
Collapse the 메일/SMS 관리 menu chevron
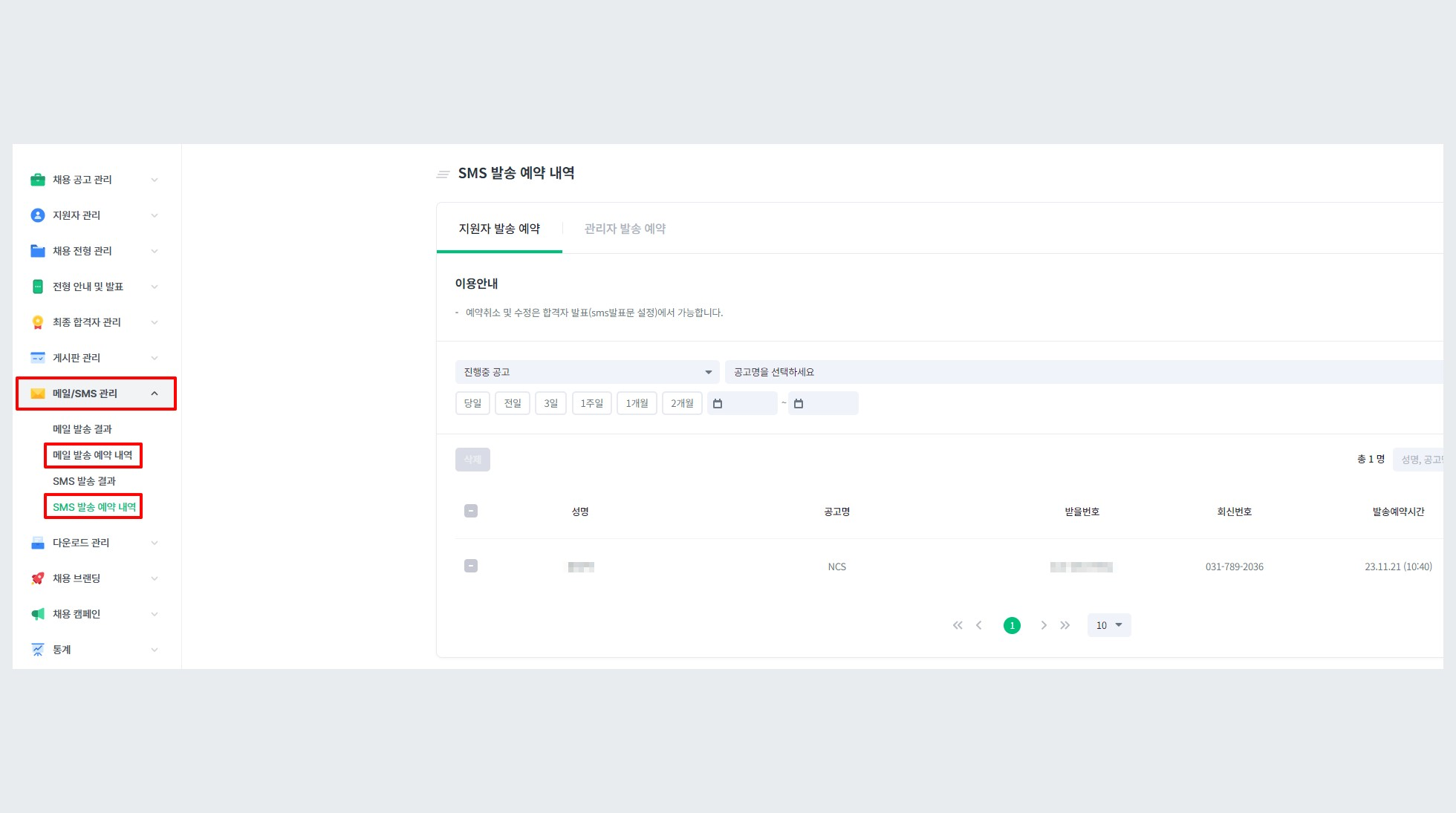155,393
